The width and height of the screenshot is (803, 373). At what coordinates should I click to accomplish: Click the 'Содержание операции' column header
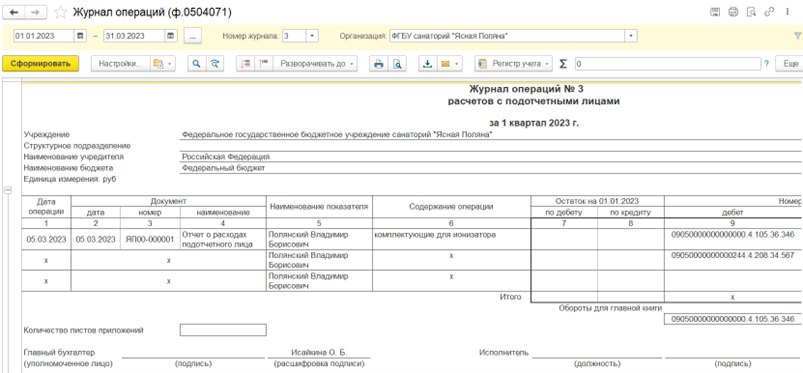451,206
